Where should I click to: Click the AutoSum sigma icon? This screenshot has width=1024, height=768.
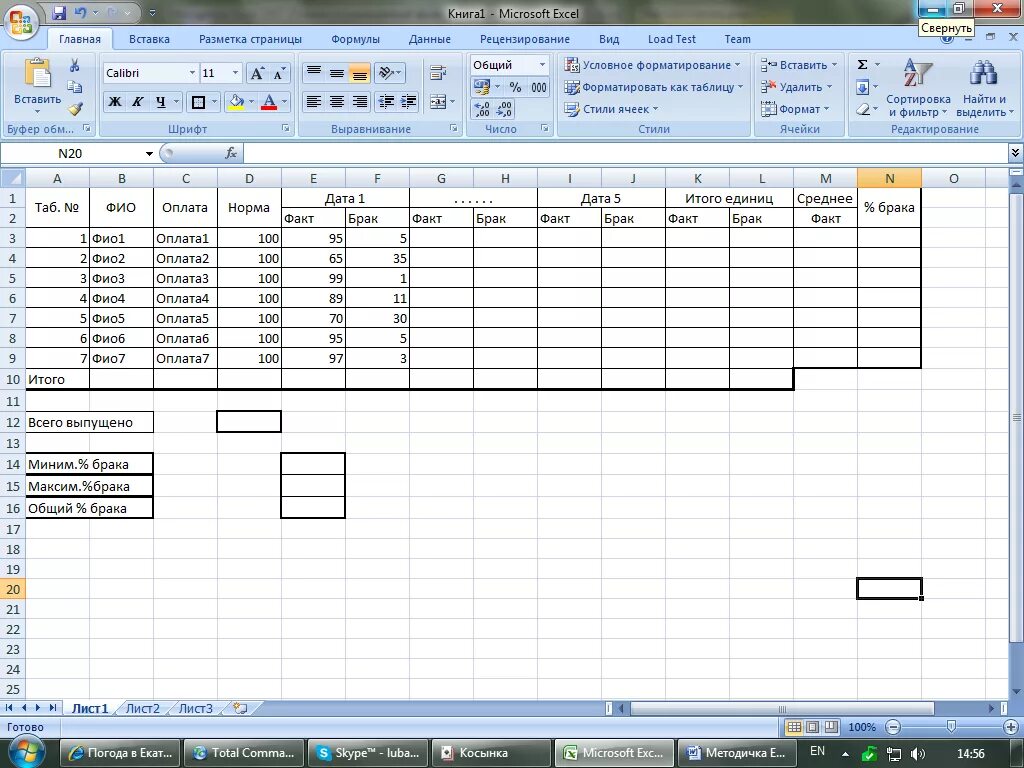[863, 65]
